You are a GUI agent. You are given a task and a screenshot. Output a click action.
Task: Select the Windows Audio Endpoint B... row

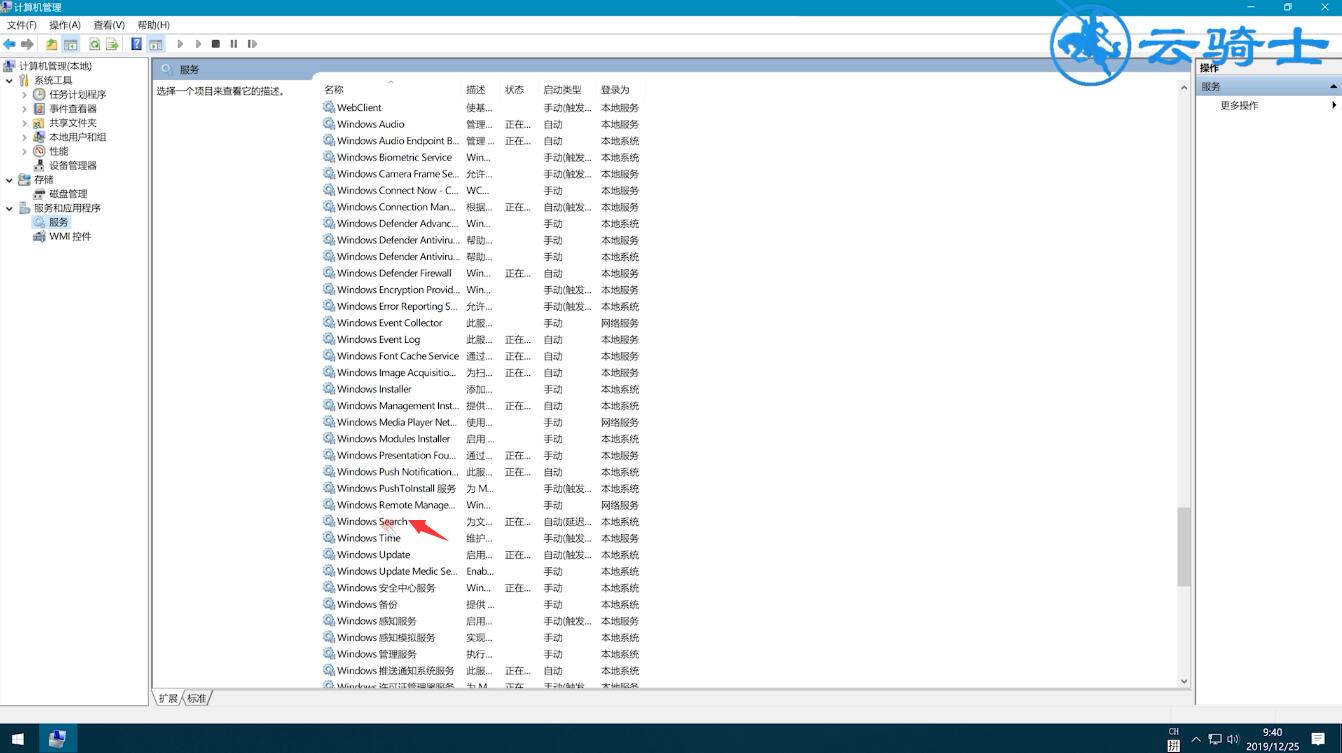[x=481, y=141]
